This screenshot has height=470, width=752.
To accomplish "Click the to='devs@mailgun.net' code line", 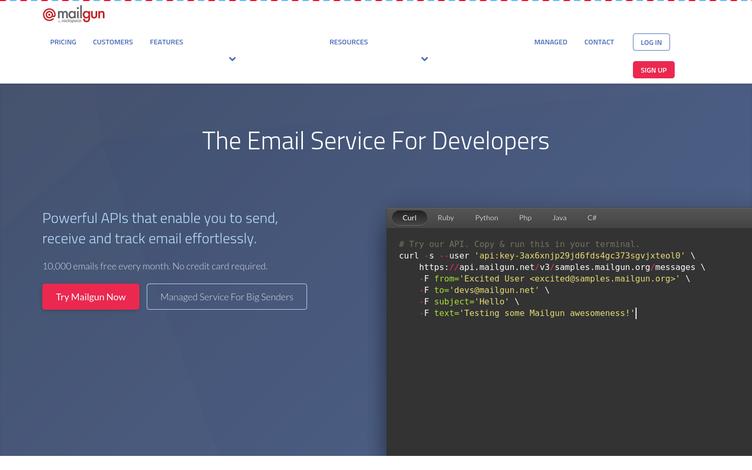I will (484, 290).
